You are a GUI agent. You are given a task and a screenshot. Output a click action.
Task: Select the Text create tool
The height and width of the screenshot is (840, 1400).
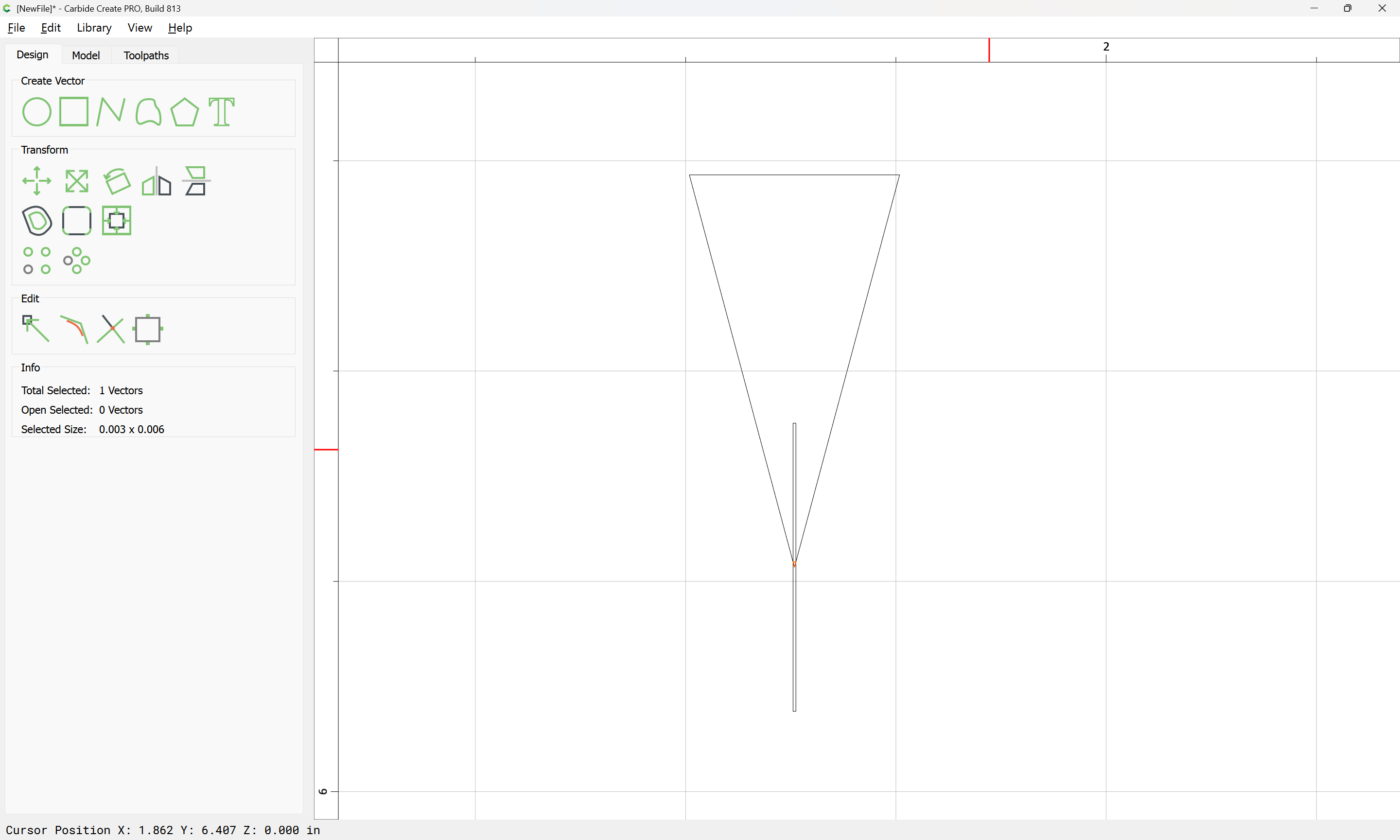coord(222,111)
